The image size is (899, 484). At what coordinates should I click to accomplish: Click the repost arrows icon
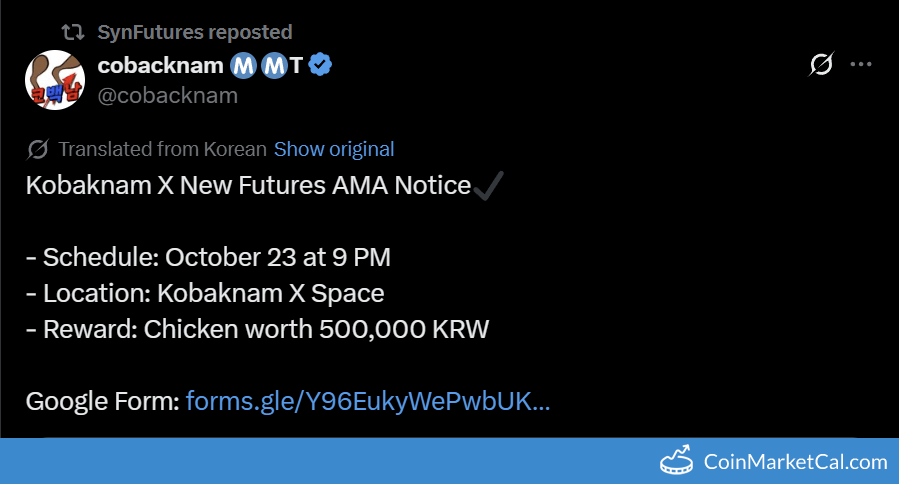tap(73, 32)
